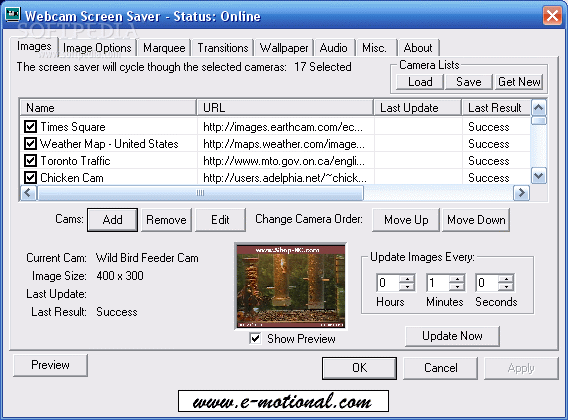
Task: Load a camera list
Action: coord(420,82)
